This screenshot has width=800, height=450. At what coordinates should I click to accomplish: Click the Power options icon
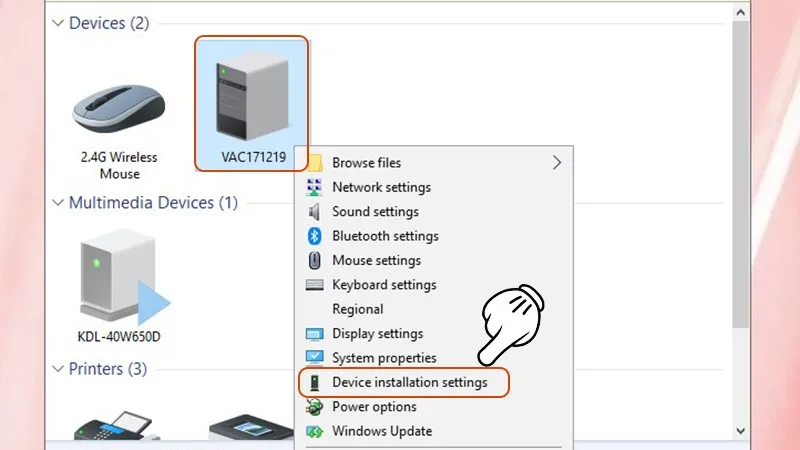click(x=314, y=407)
